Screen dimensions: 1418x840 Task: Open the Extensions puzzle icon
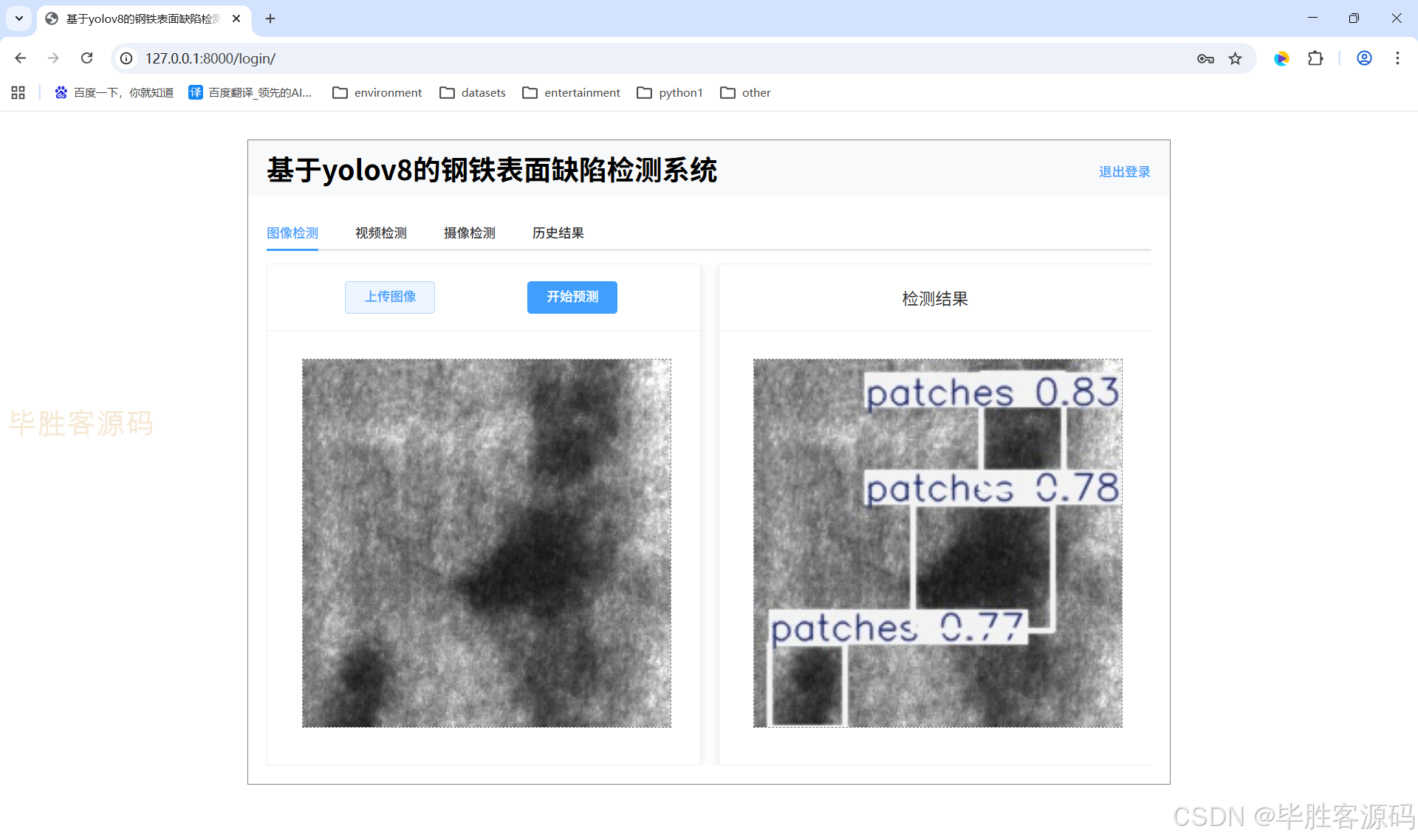tap(1315, 58)
